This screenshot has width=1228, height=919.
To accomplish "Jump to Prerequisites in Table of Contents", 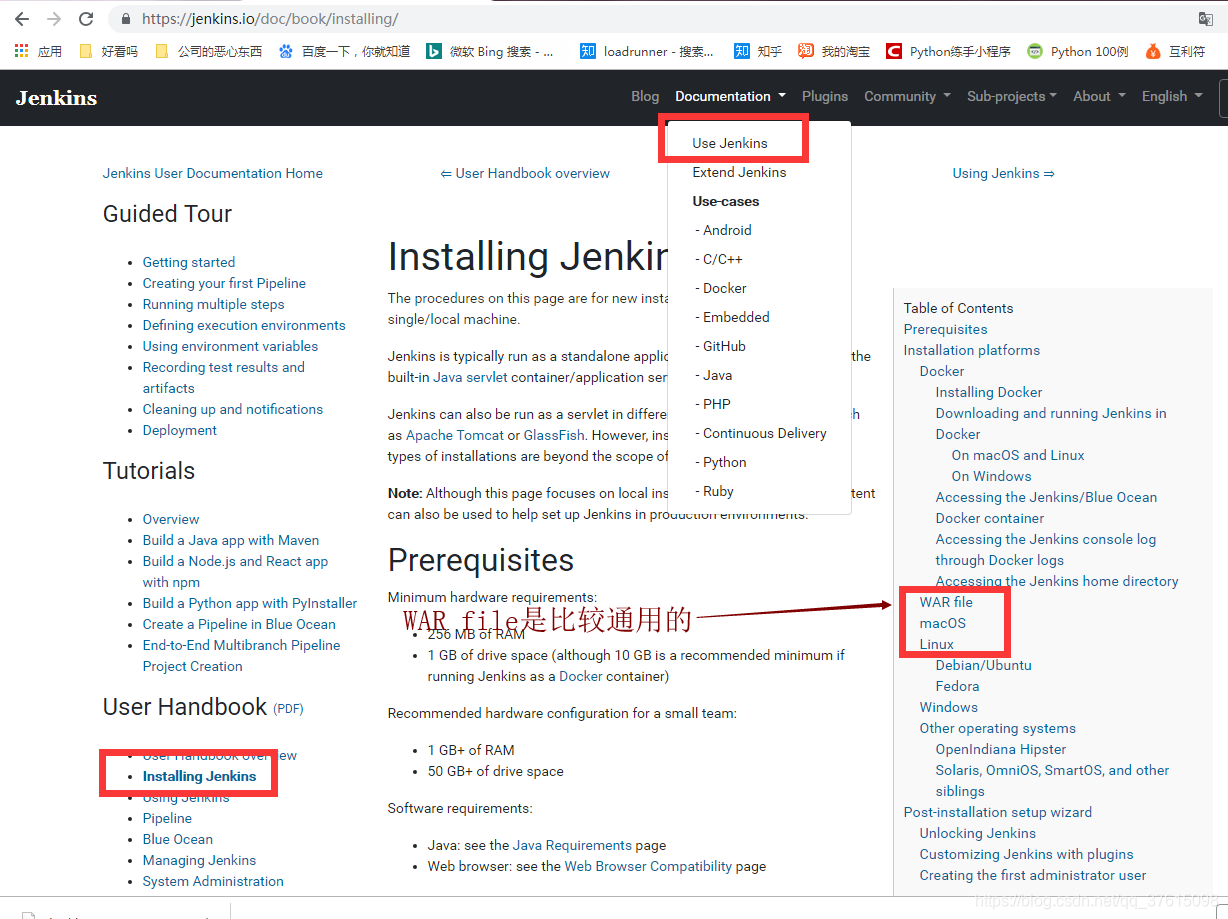I will tap(945, 329).
